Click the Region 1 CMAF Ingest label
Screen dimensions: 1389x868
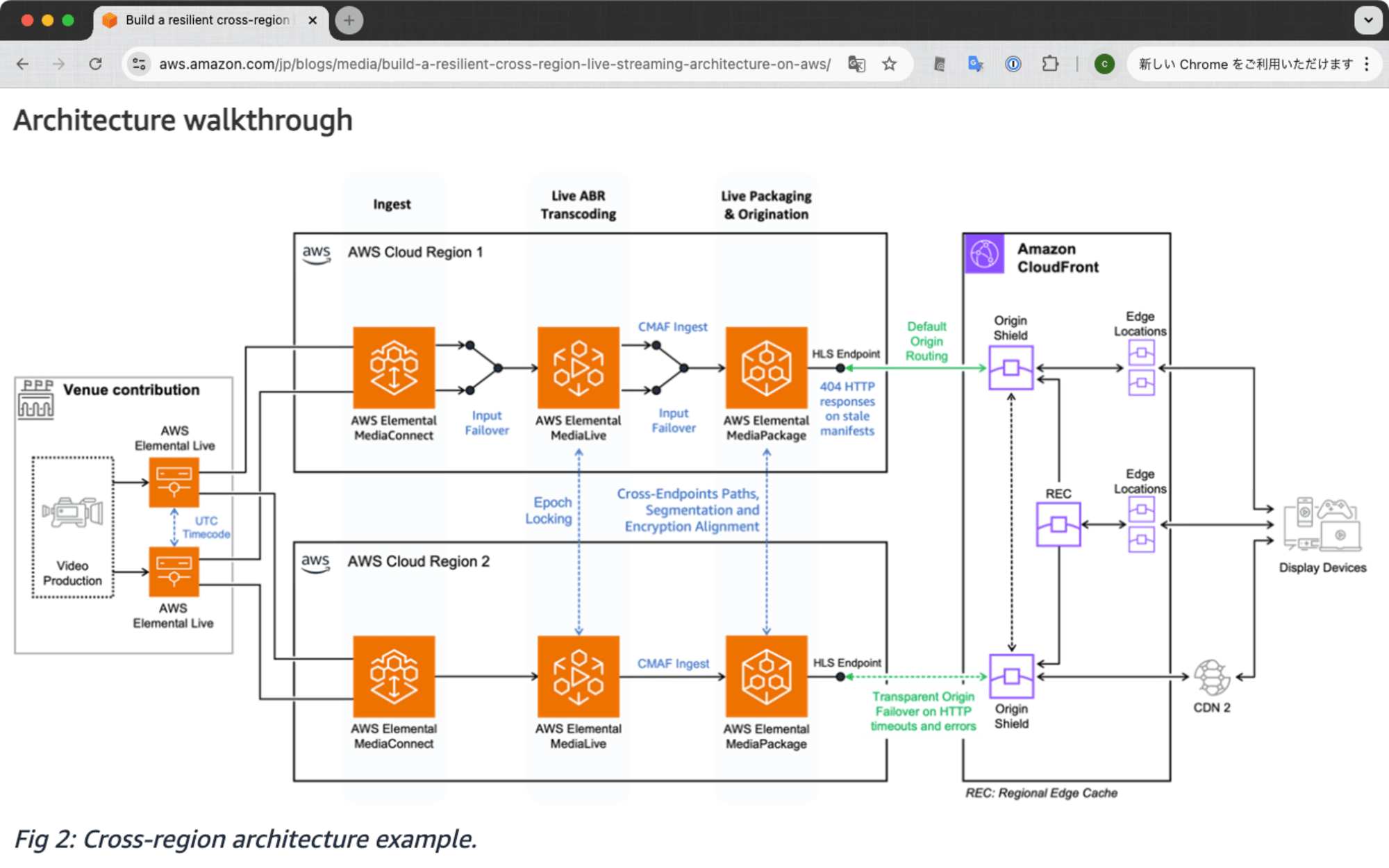tap(672, 327)
